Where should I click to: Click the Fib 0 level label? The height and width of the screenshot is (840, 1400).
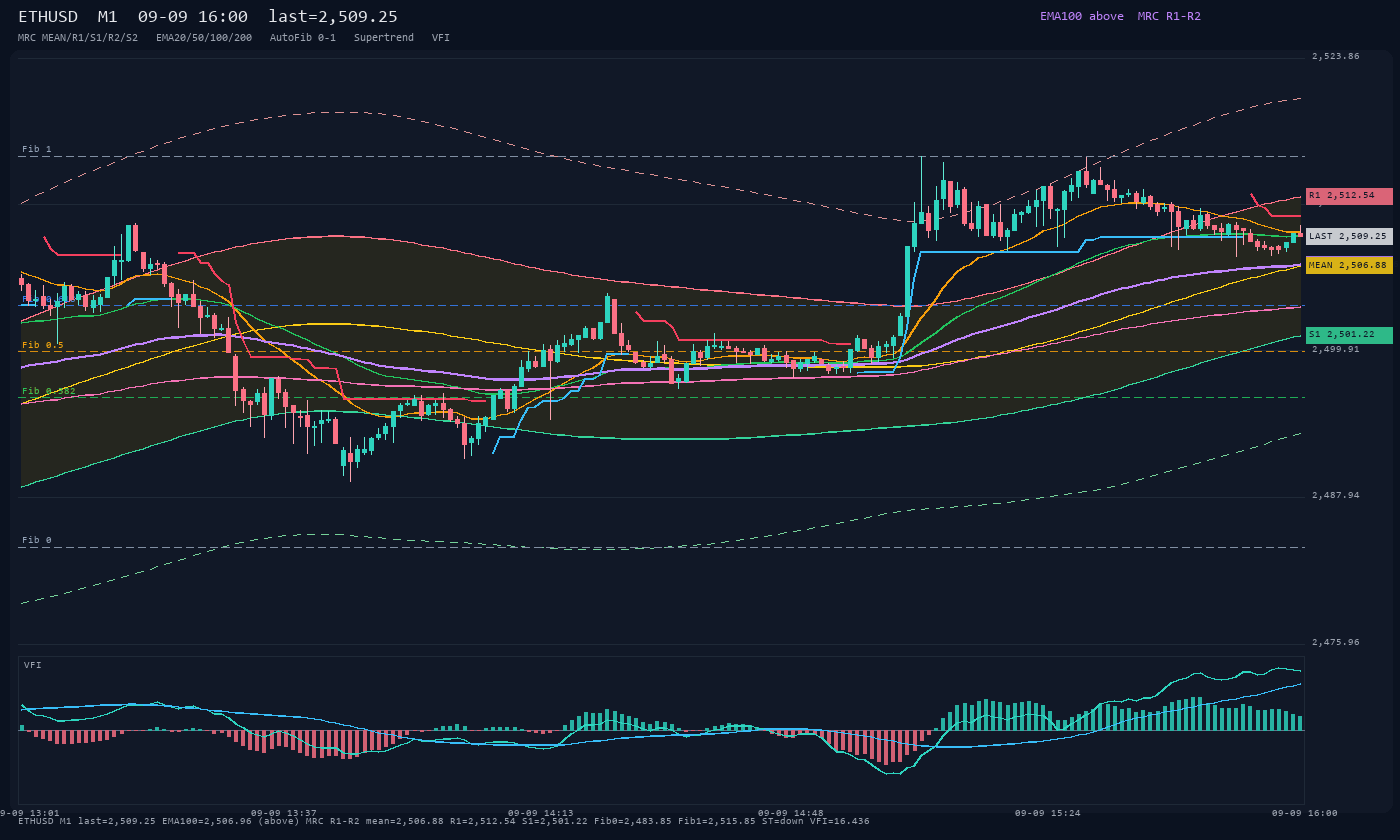(37, 540)
